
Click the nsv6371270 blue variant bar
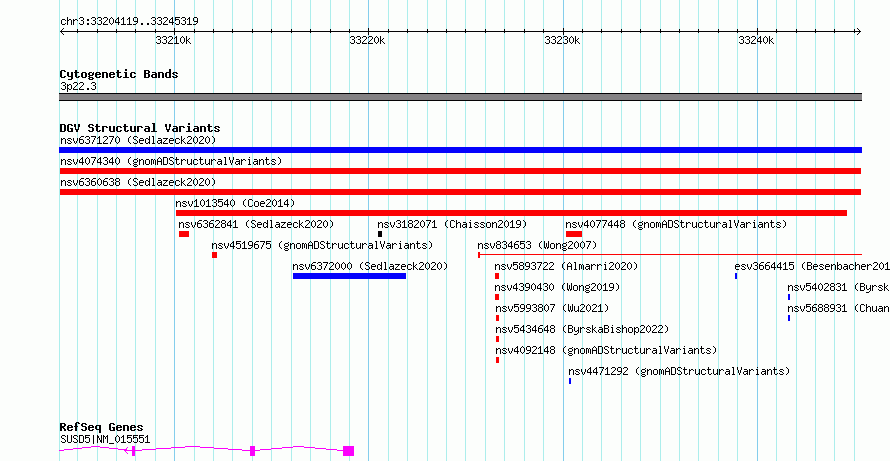[x=460, y=150]
